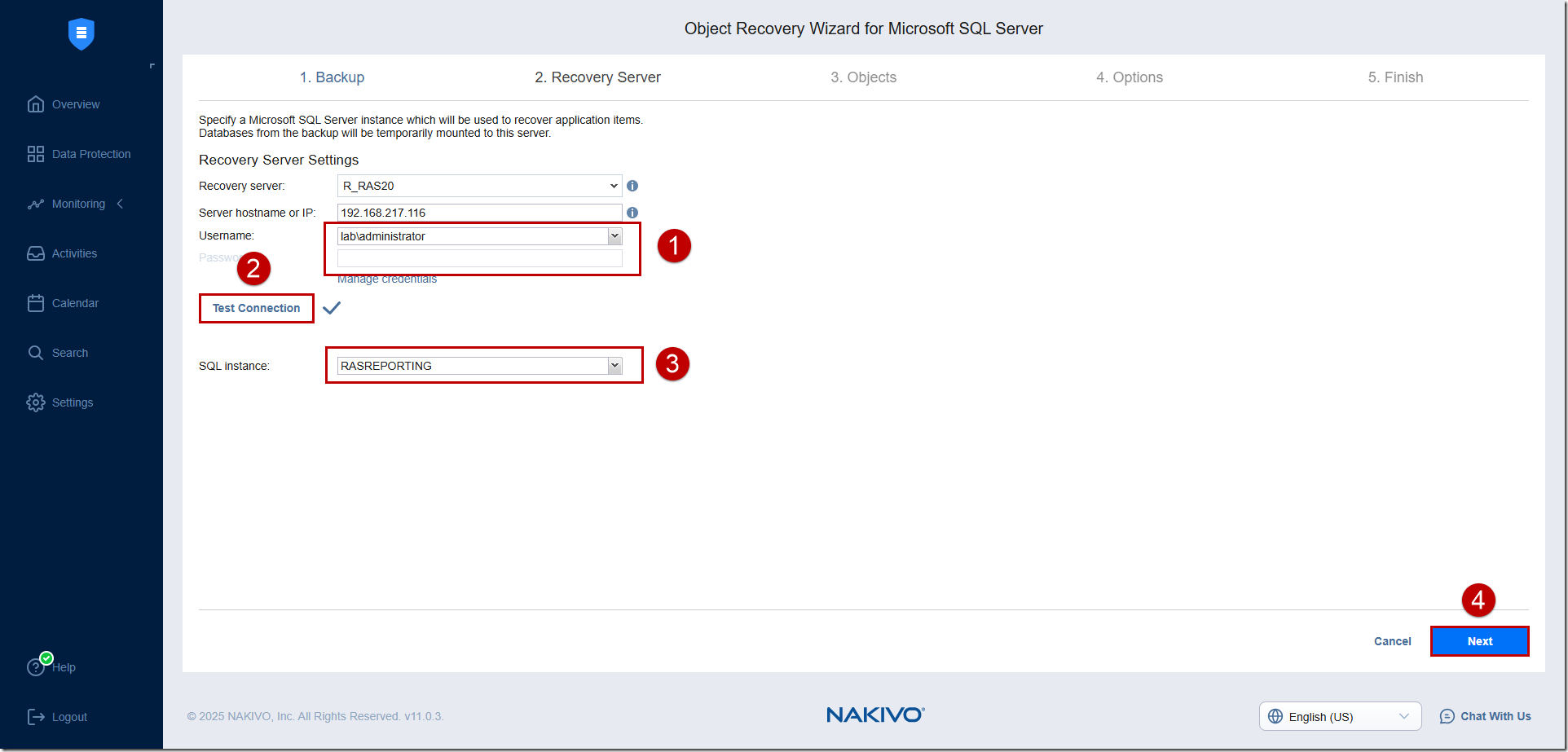
Task: Click the Settings gear icon
Action: click(36, 402)
